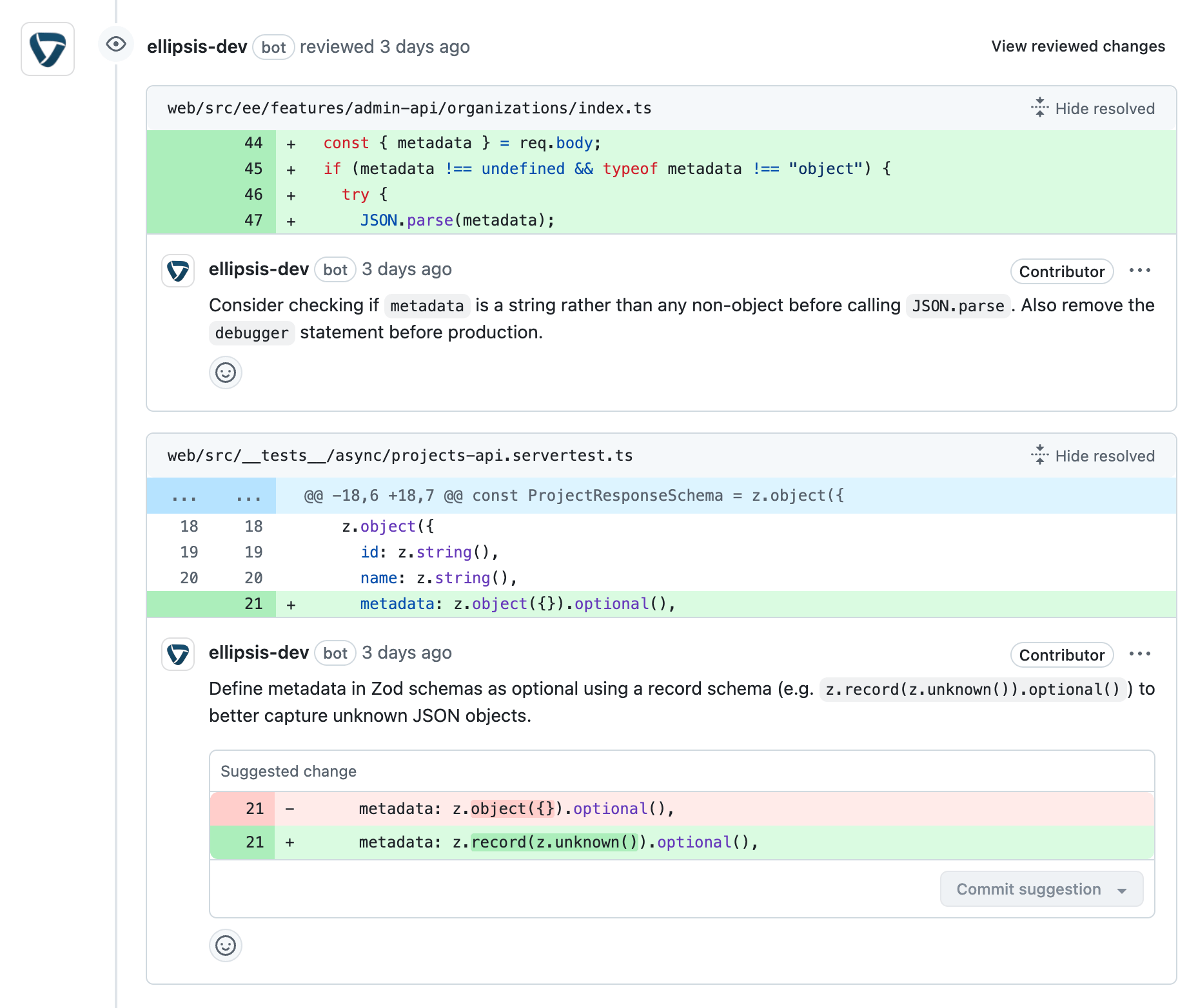Screen dimensions: 1198x1008
Task: Click the eye icon next to ellipsis-dev reviewer
Action: pos(116,44)
